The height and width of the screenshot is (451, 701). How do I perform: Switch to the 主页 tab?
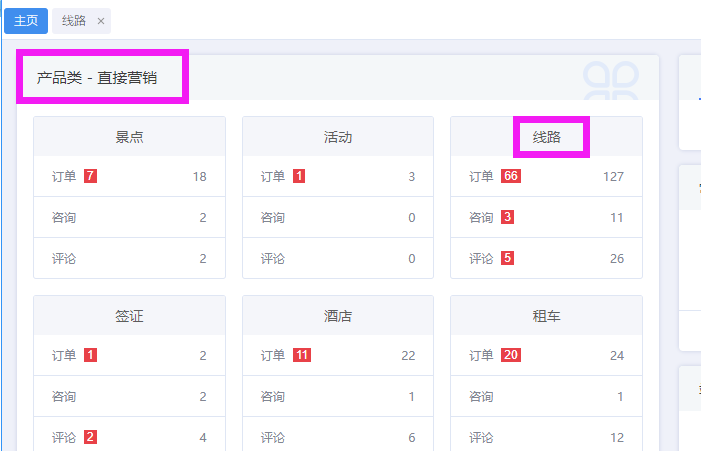coord(26,20)
